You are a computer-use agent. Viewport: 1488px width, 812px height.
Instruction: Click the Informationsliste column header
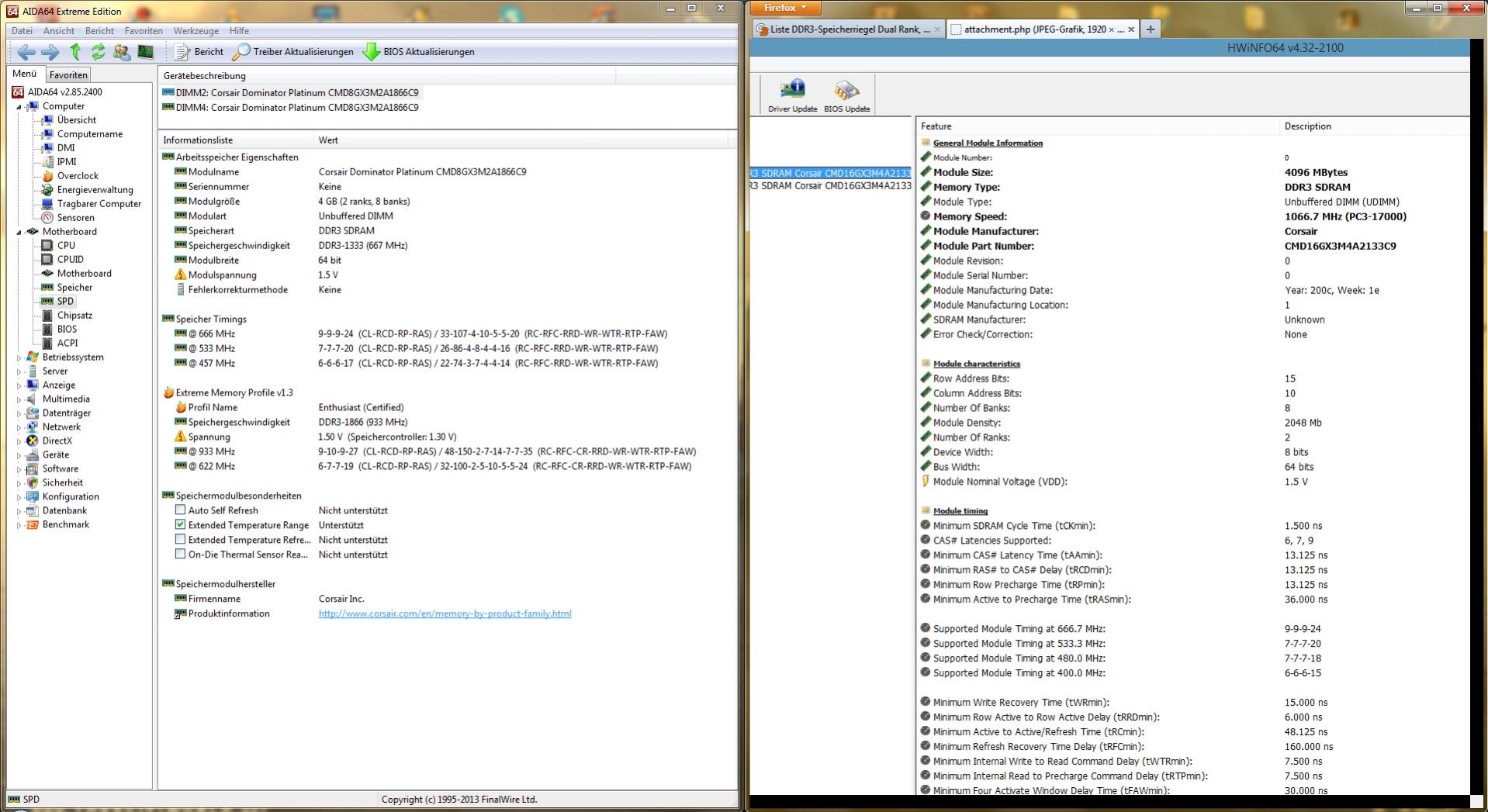point(236,140)
